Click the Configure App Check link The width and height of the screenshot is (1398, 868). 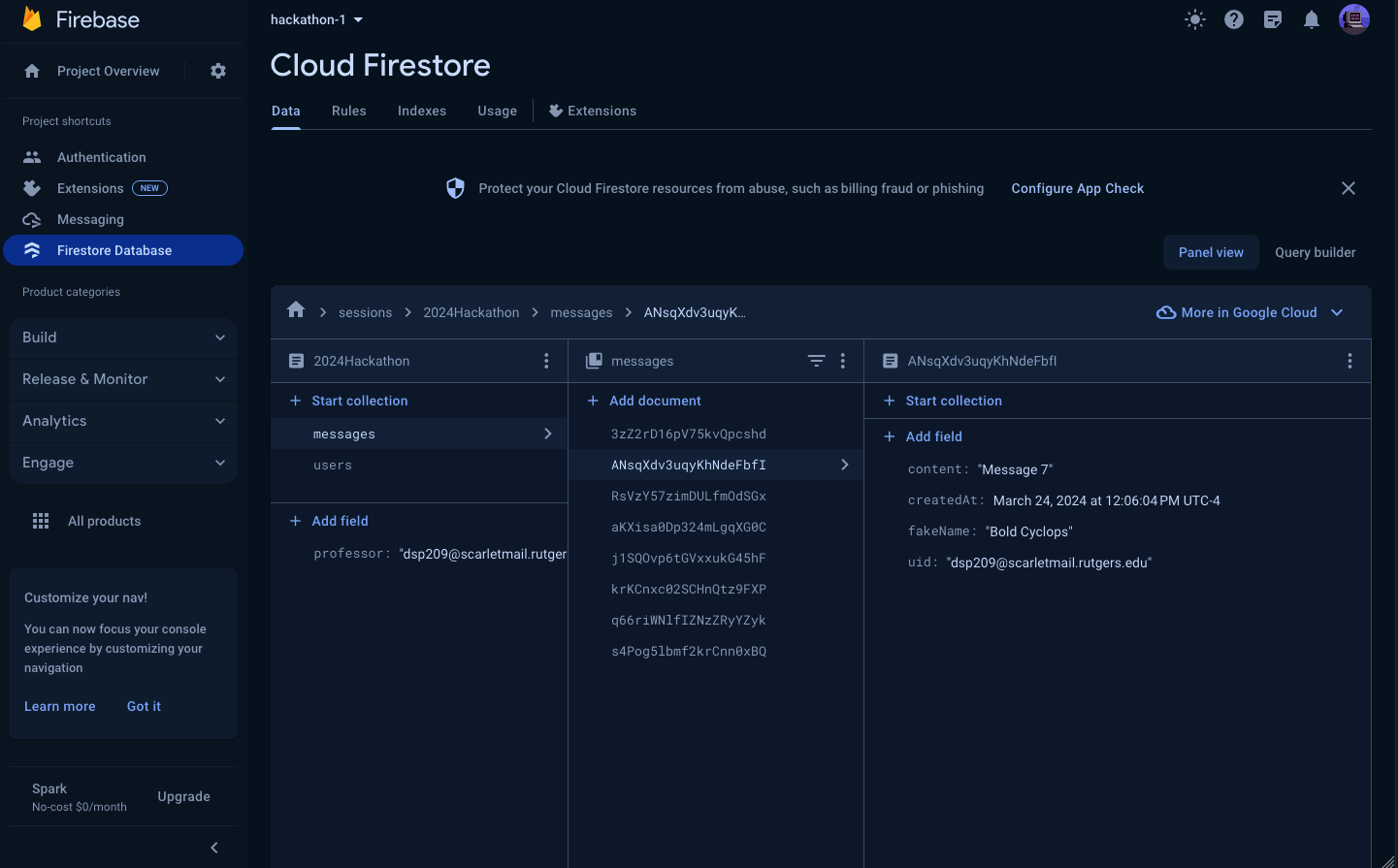(x=1078, y=188)
